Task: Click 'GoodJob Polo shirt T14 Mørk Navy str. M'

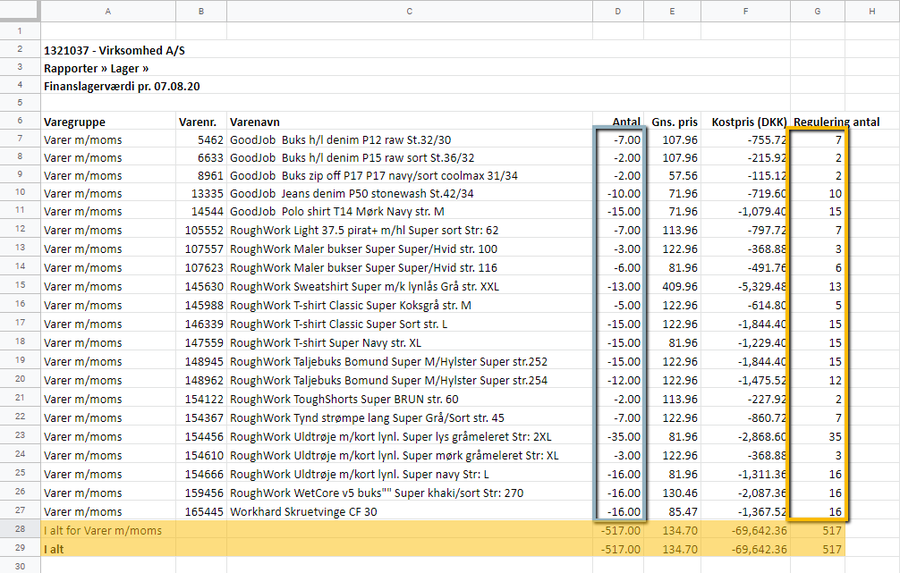Action: tap(337, 211)
